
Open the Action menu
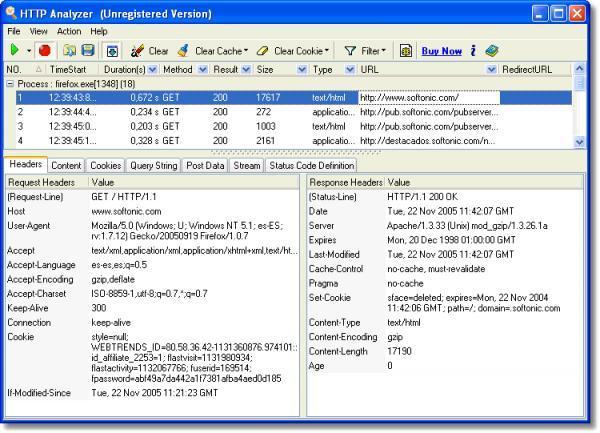tap(69, 31)
